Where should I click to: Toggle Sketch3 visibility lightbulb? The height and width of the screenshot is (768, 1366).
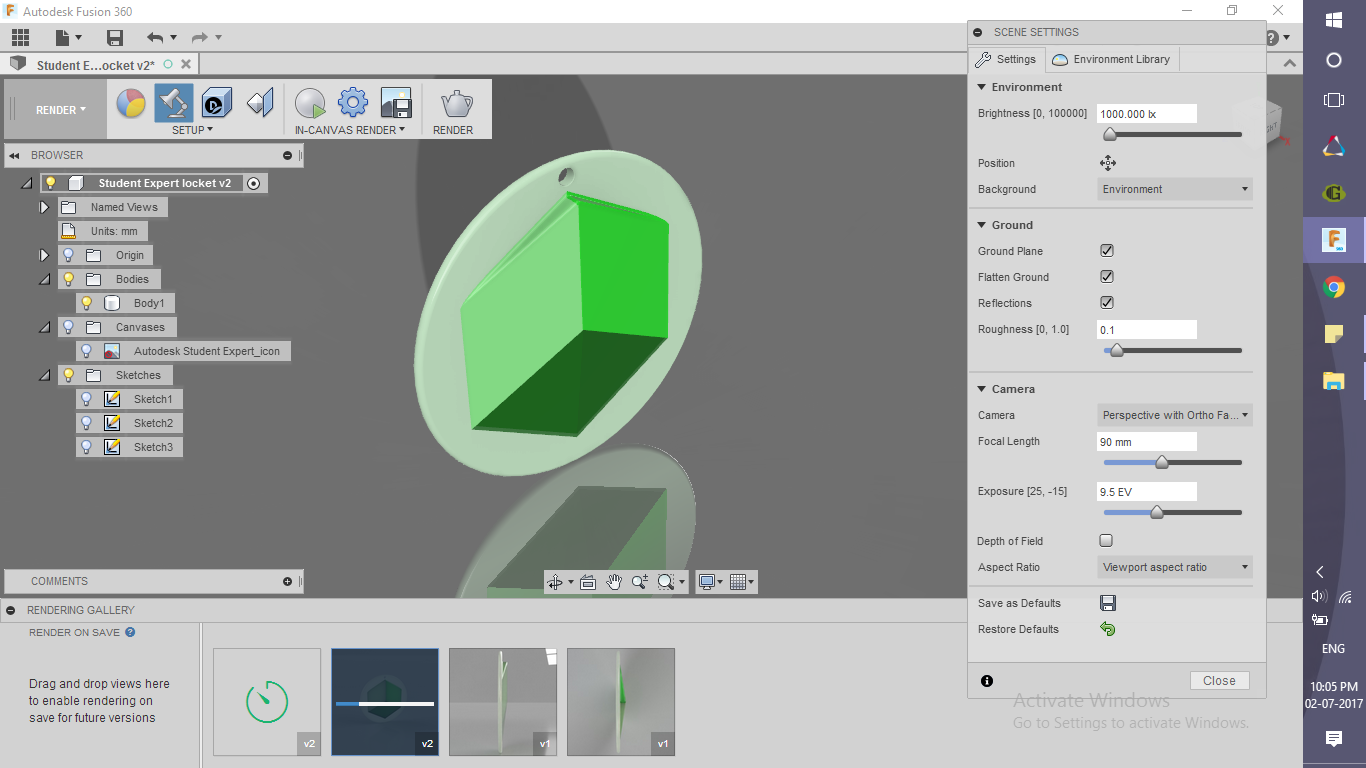click(86, 447)
